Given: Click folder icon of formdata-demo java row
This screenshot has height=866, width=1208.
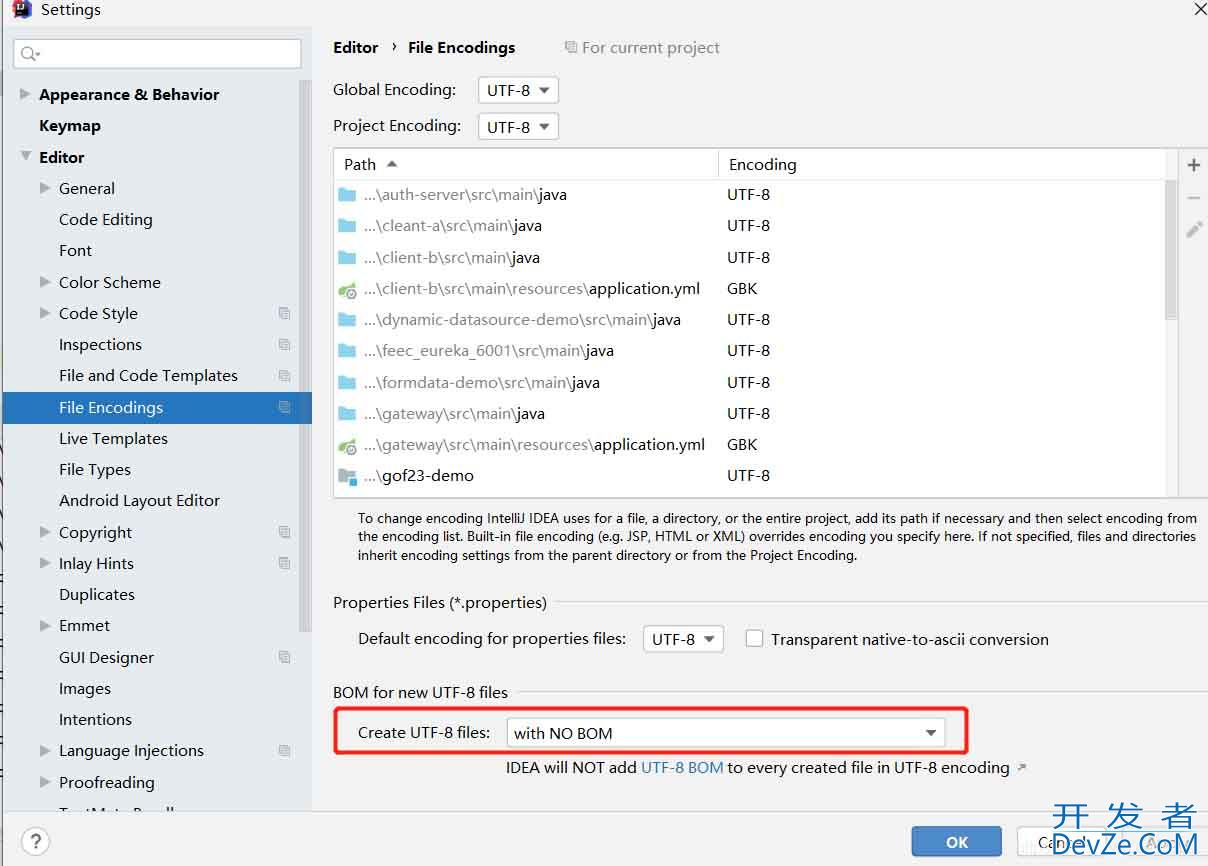Looking at the screenshot, I should pos(347,383).
